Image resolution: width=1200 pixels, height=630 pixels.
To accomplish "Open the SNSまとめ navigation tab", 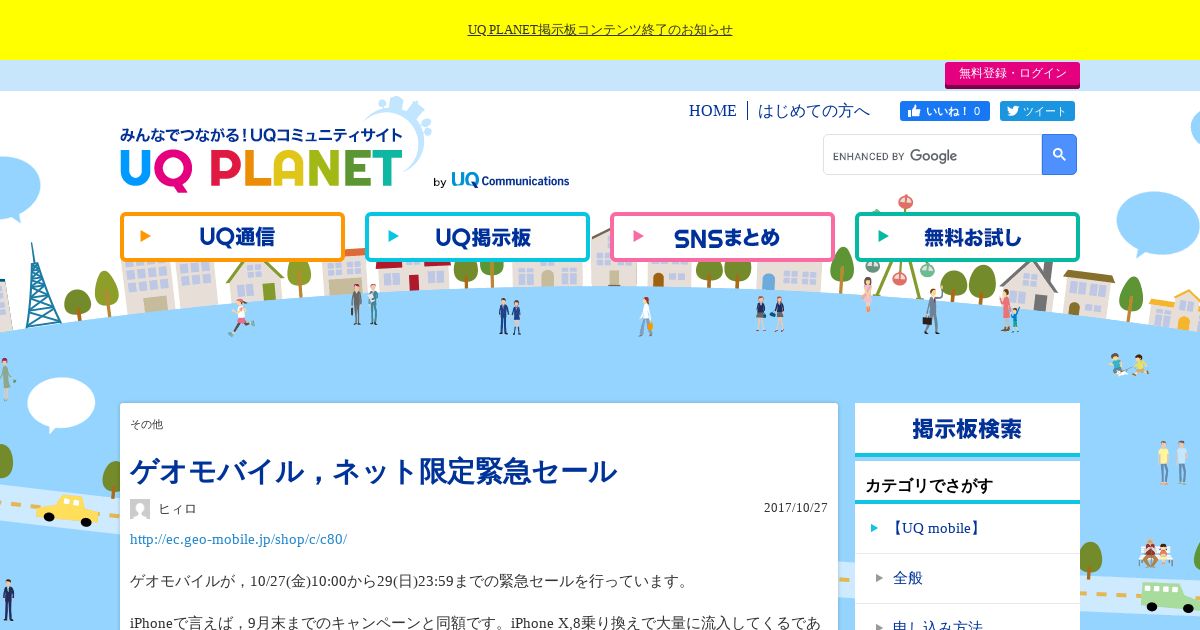I will (x=722, y=237).
